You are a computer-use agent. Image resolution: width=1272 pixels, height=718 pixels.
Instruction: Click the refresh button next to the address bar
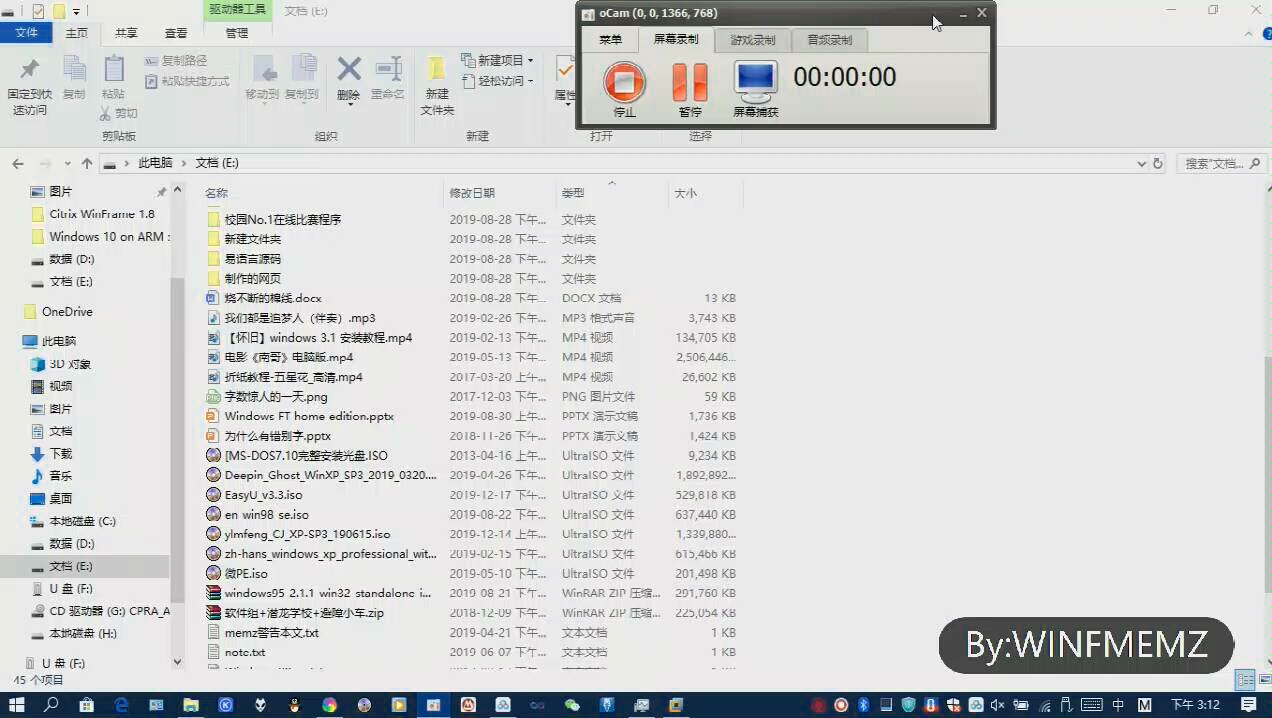tap(1157, 162)
